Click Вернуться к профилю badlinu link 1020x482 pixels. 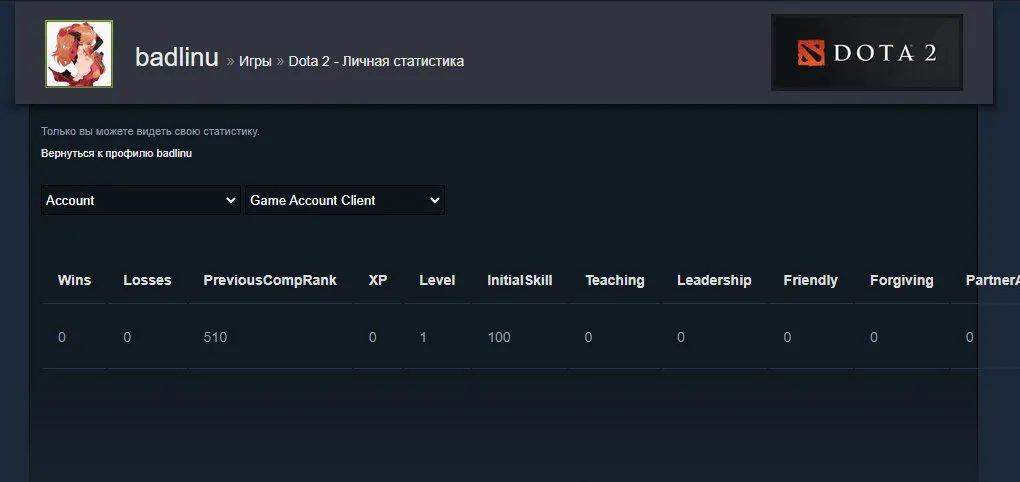116,154
